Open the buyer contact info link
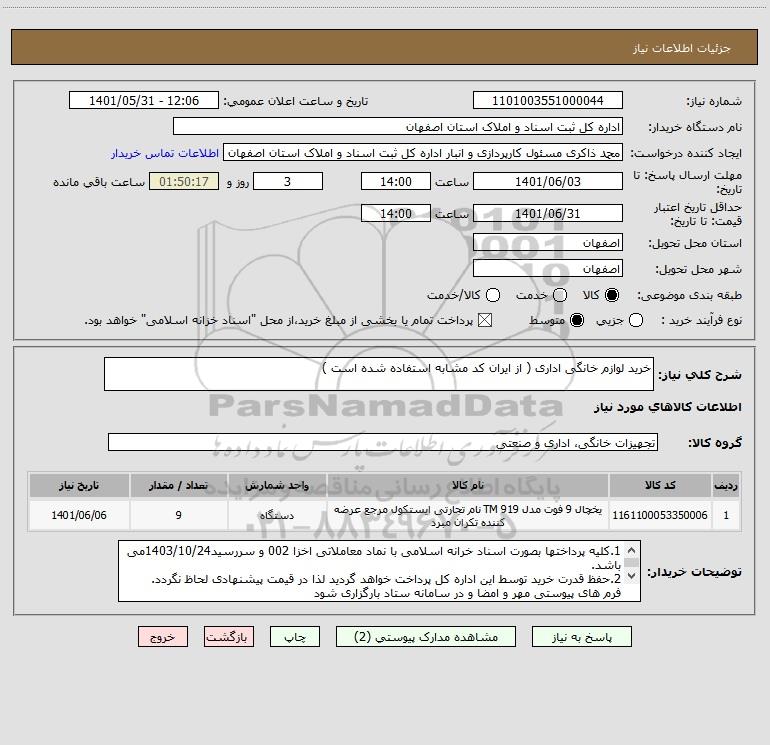This screenshot has width=770, height=745. click(165, 153)
